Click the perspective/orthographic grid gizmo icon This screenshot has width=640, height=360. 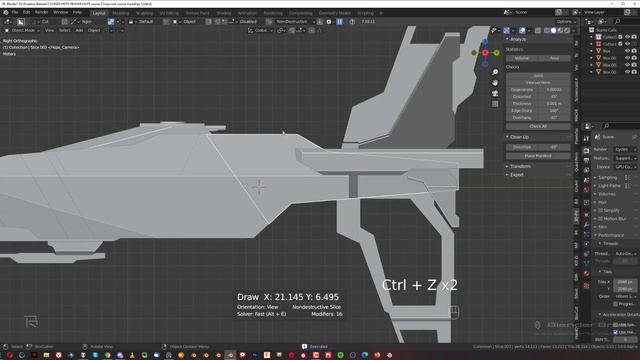495,104
